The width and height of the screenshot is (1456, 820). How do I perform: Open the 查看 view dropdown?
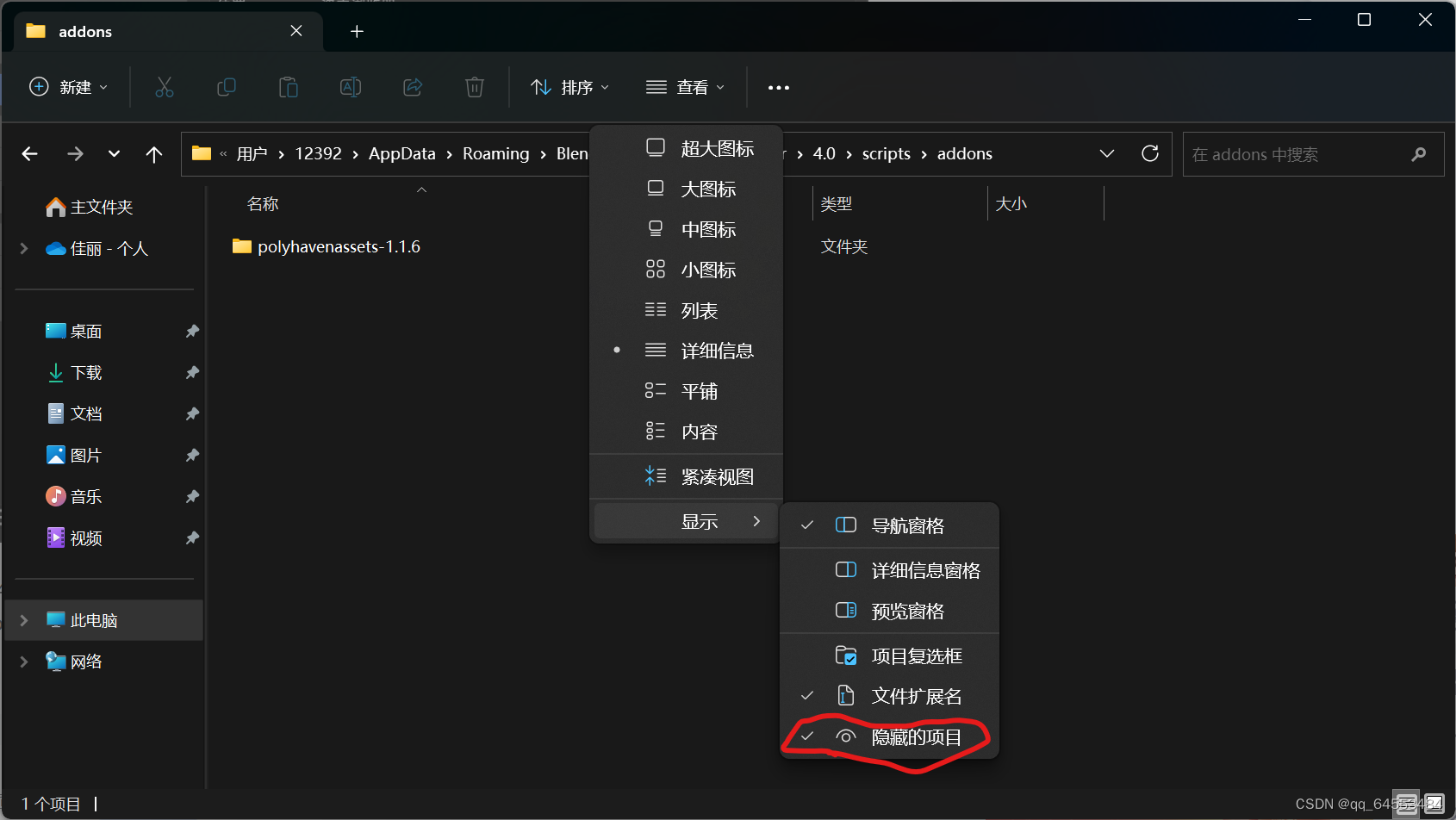click(x=686, y=87)
